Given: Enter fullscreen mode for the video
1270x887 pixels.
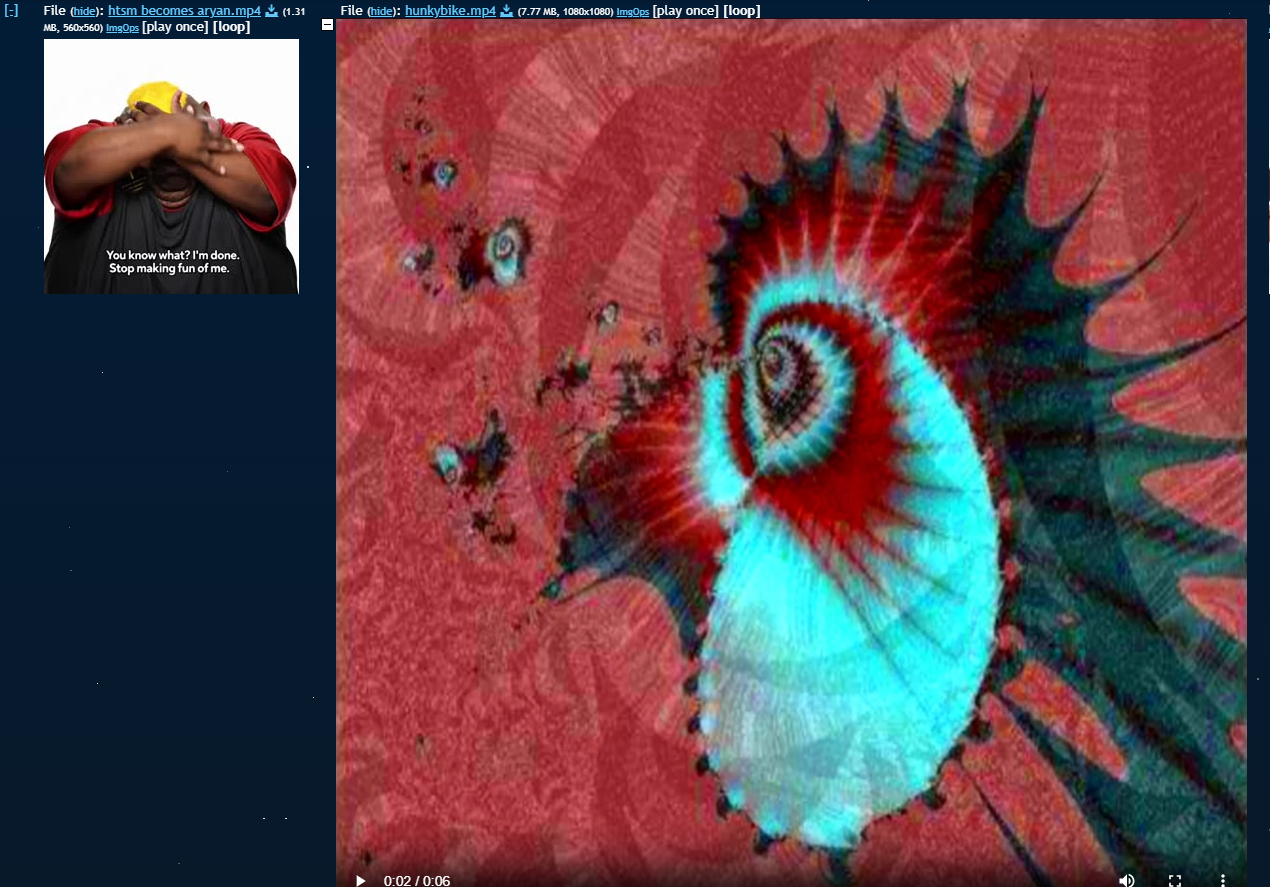Looking at the screenshot, I should click(1175, 880).
